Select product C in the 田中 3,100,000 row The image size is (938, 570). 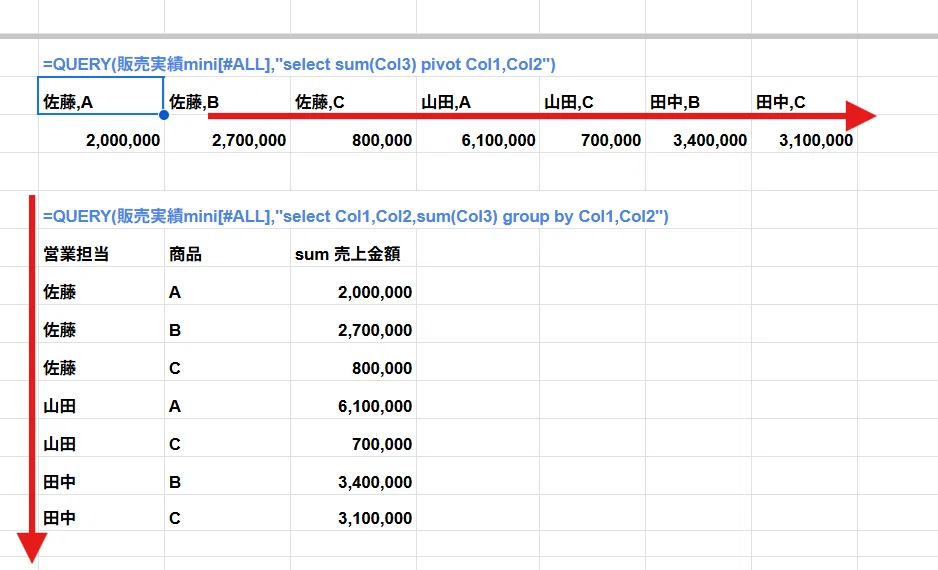[x=227, y=513]
